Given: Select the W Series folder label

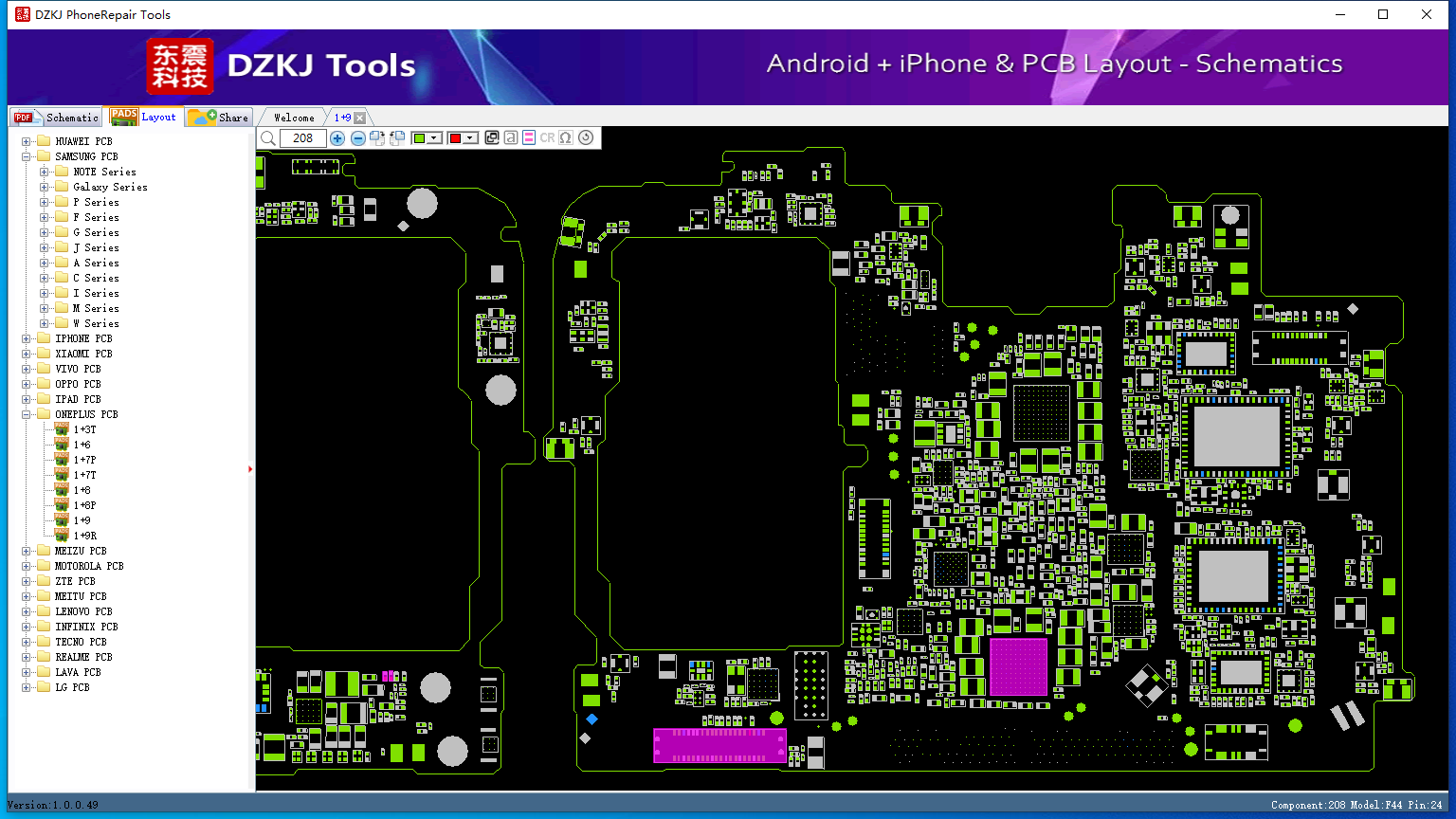Looking at the screenshot, I should 96,323.
